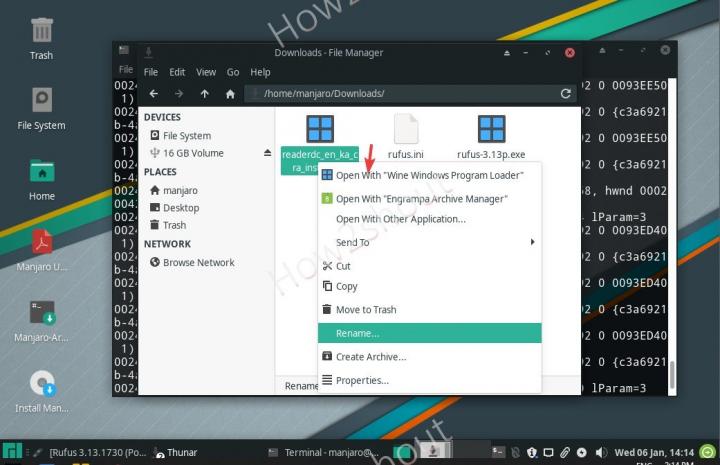Choose Rename from context menu
The width and height of the screenshot is (720, 465).
(x=357, y=333)
